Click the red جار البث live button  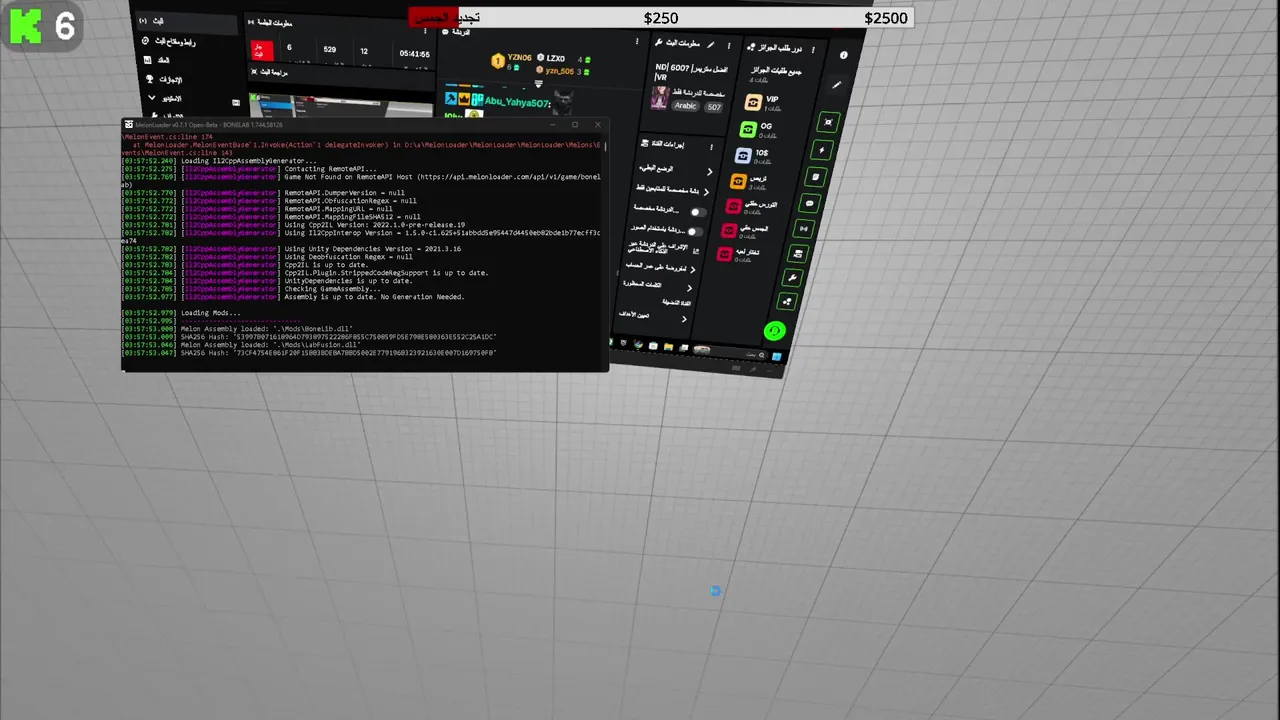click(262, 50)
